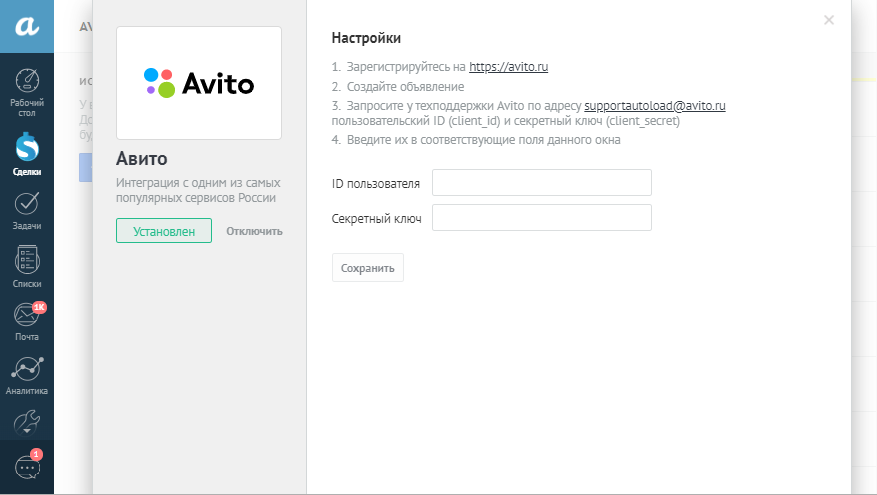Click the Авито widget title heading

click(x=142, y=159)
